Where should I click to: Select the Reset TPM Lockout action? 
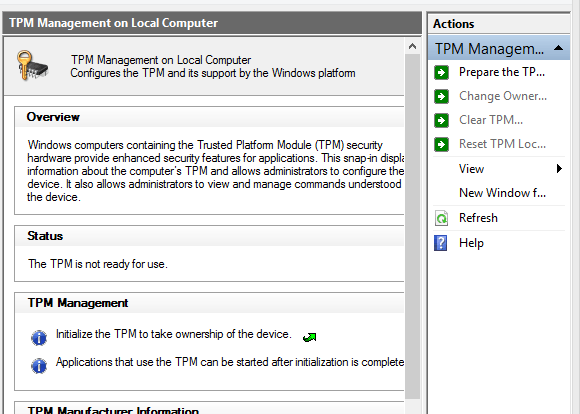pos(502,144)
